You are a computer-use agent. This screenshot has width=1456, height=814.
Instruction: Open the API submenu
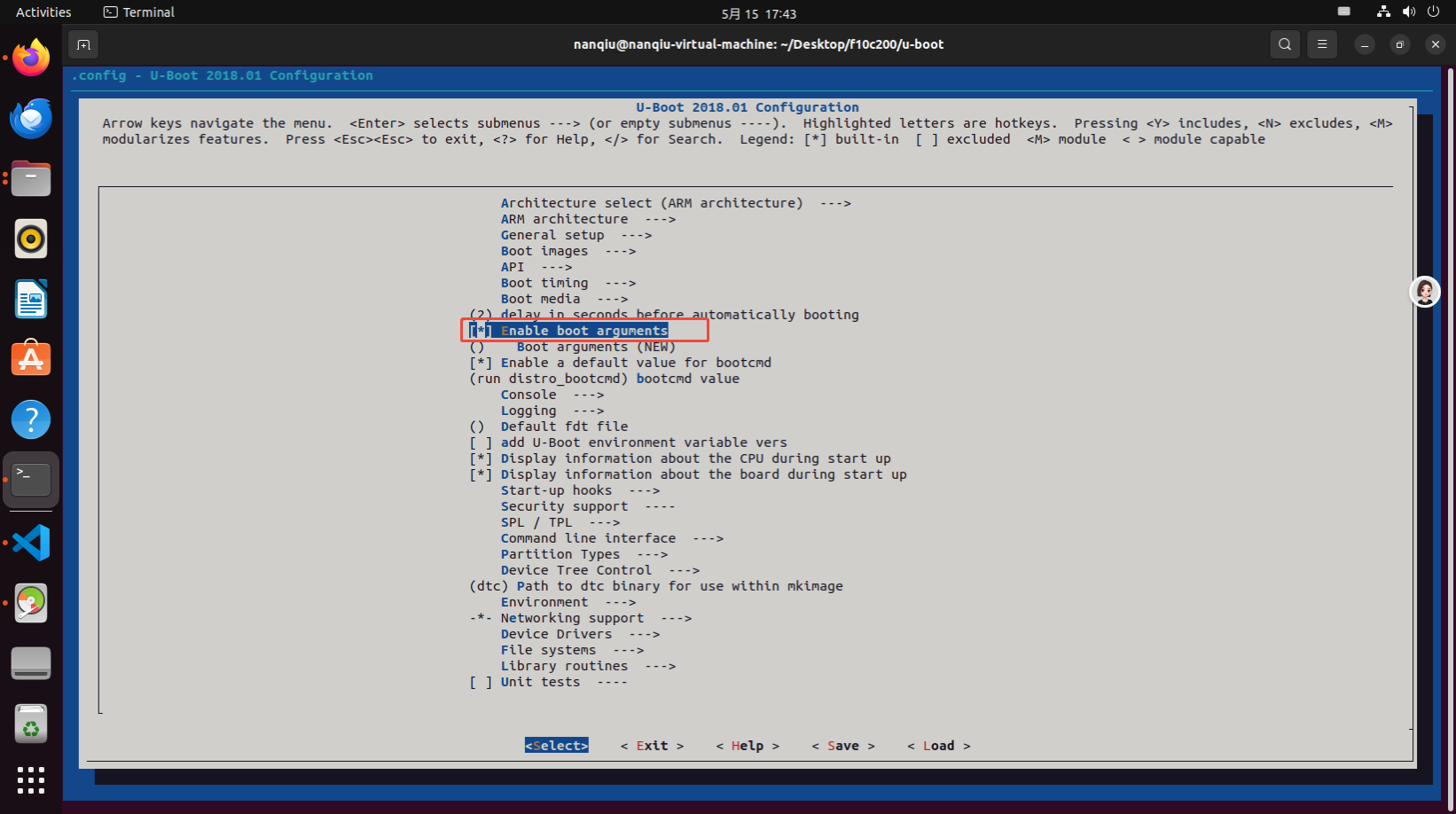point(536,267)
